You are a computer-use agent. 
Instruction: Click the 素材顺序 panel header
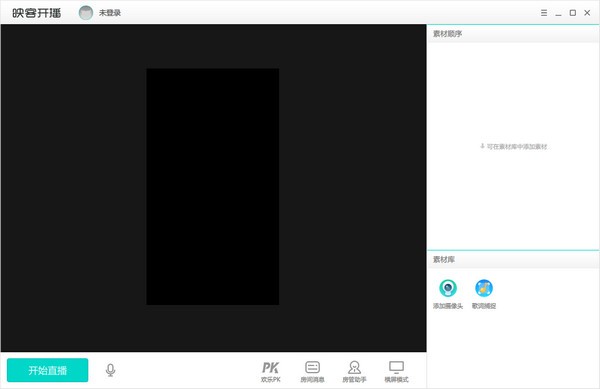pos(513,34)
